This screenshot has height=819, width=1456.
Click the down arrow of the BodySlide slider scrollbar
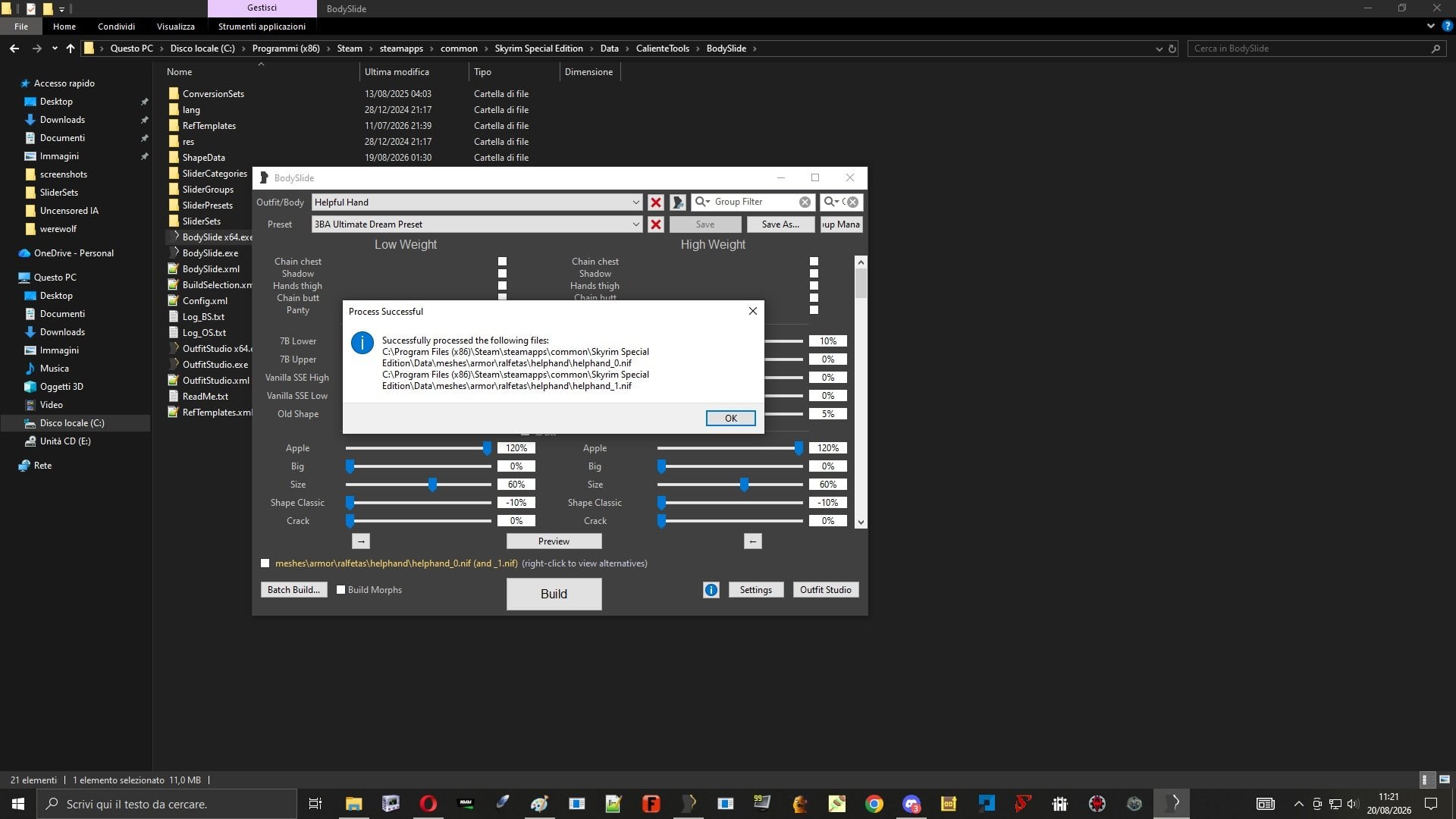tap(860, 522)
